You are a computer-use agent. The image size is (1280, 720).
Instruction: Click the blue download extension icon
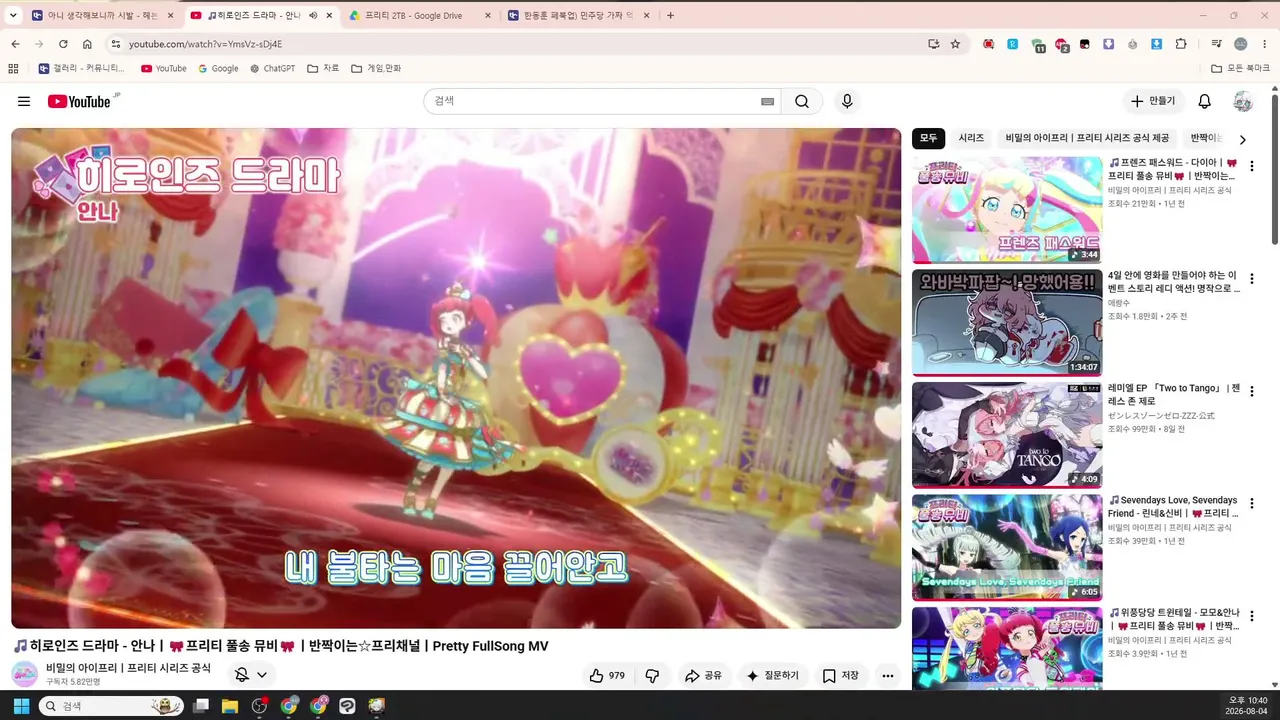pyautogui.click(x=1156, y=44)
